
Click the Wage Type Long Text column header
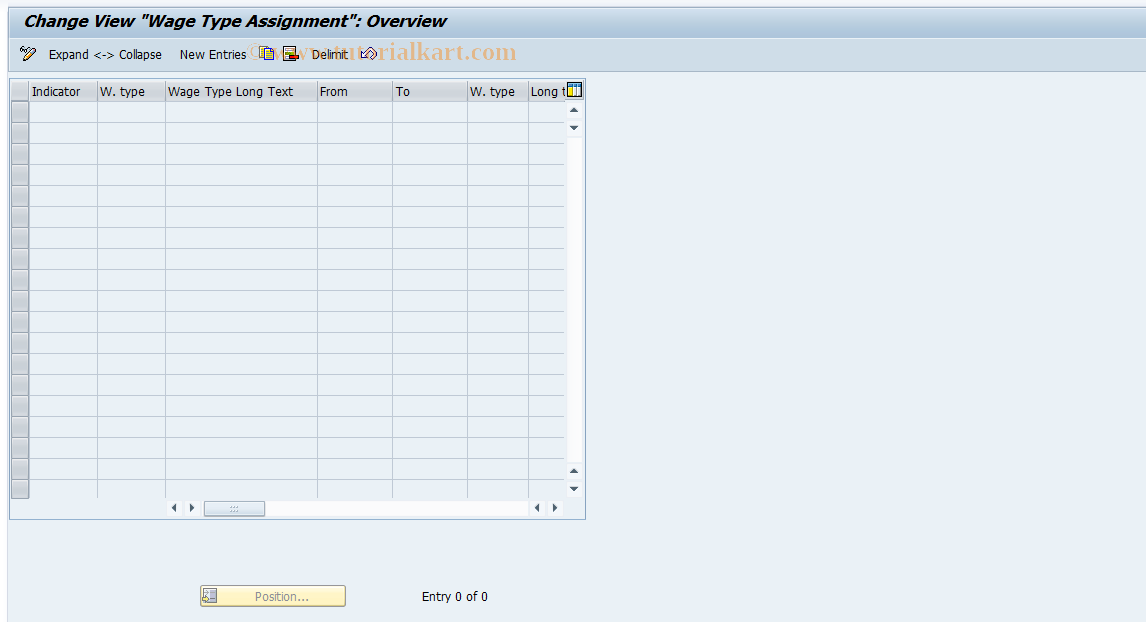pyautogui.click(x=241, y=91)
